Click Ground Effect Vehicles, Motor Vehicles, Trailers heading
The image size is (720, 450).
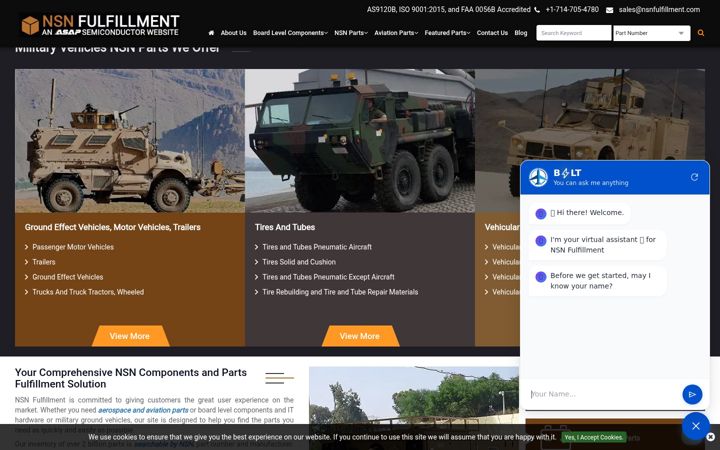pos(112,227)
